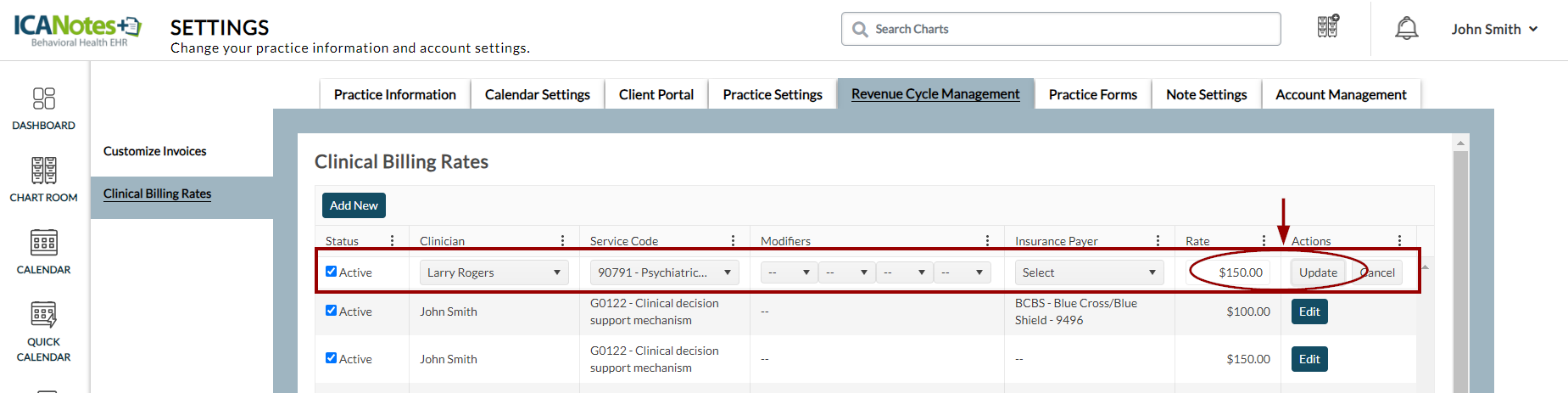Click the notifications bell icon

[1406, 29]
